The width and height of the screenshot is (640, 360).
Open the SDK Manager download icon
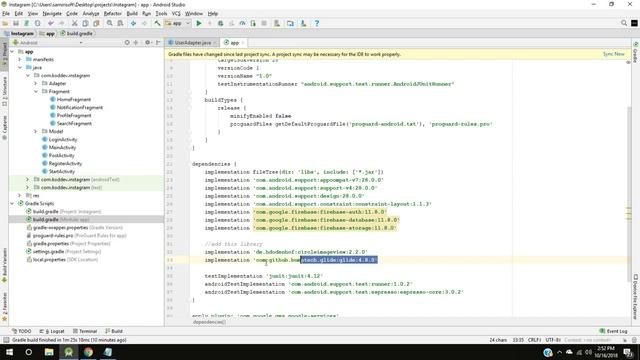tap(303, 23)
